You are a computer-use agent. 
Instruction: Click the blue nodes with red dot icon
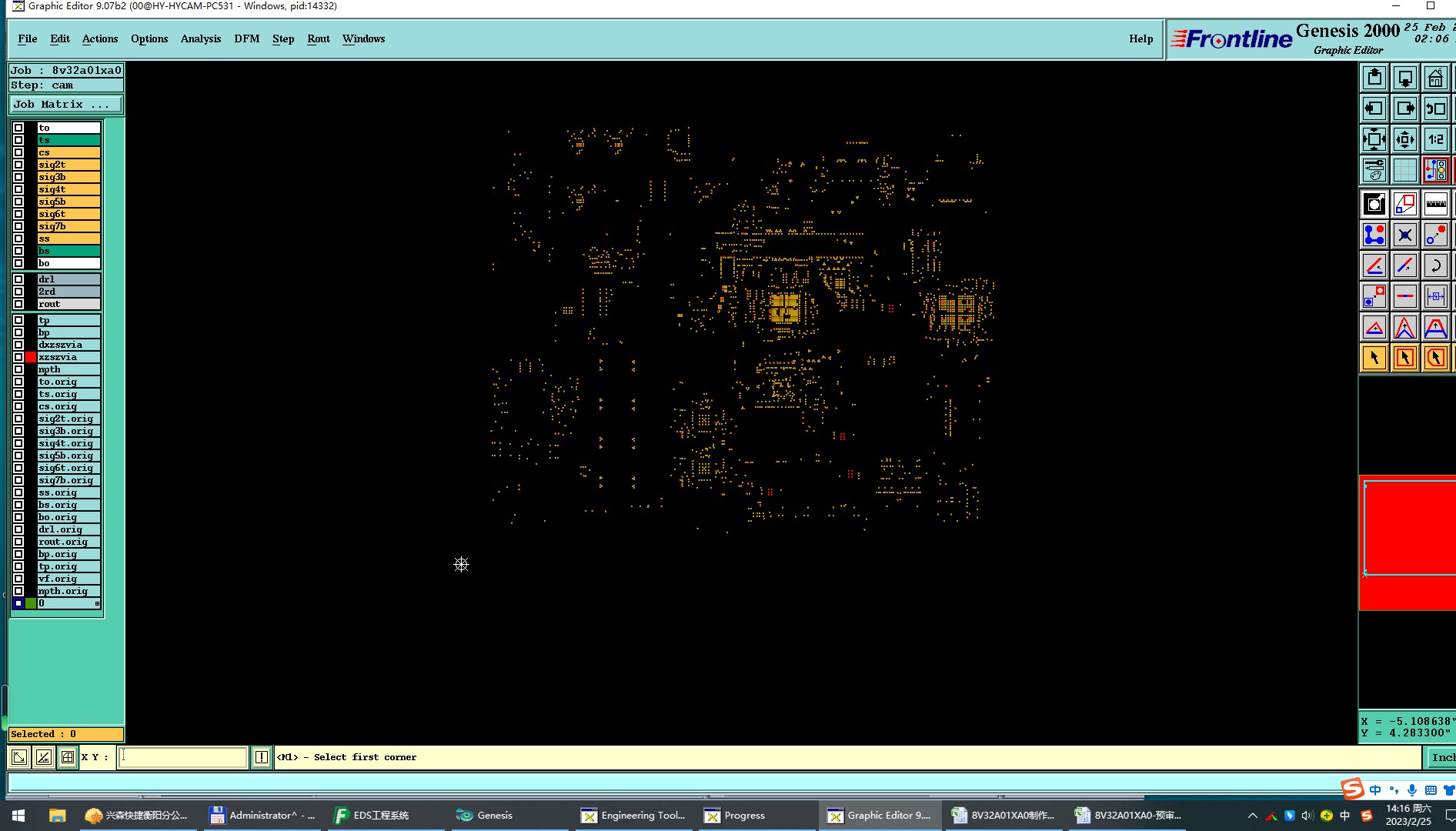(1374, 235)
